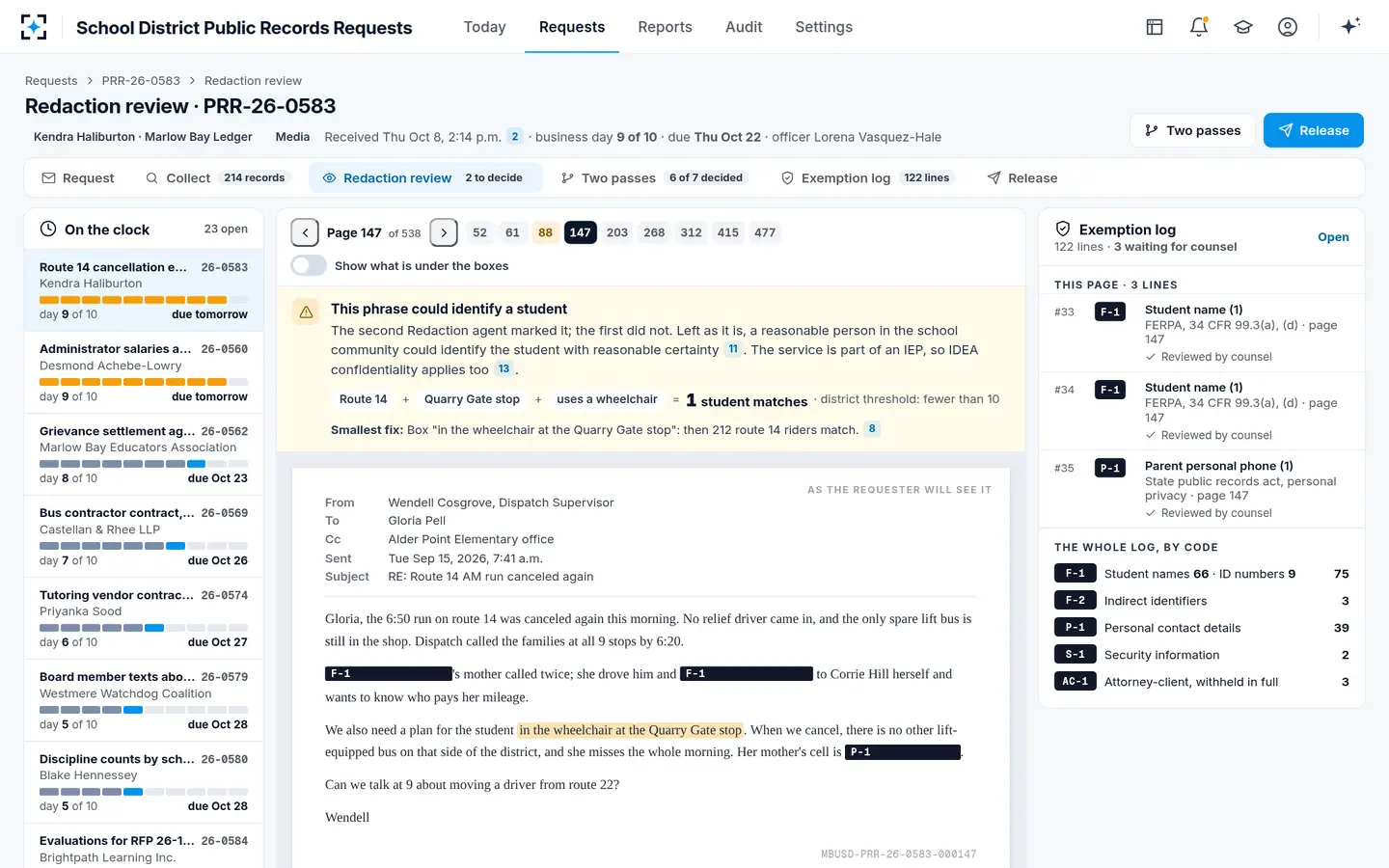Click citation badge 8 after smallest fix
The image size is (1389, 868).
872,429
